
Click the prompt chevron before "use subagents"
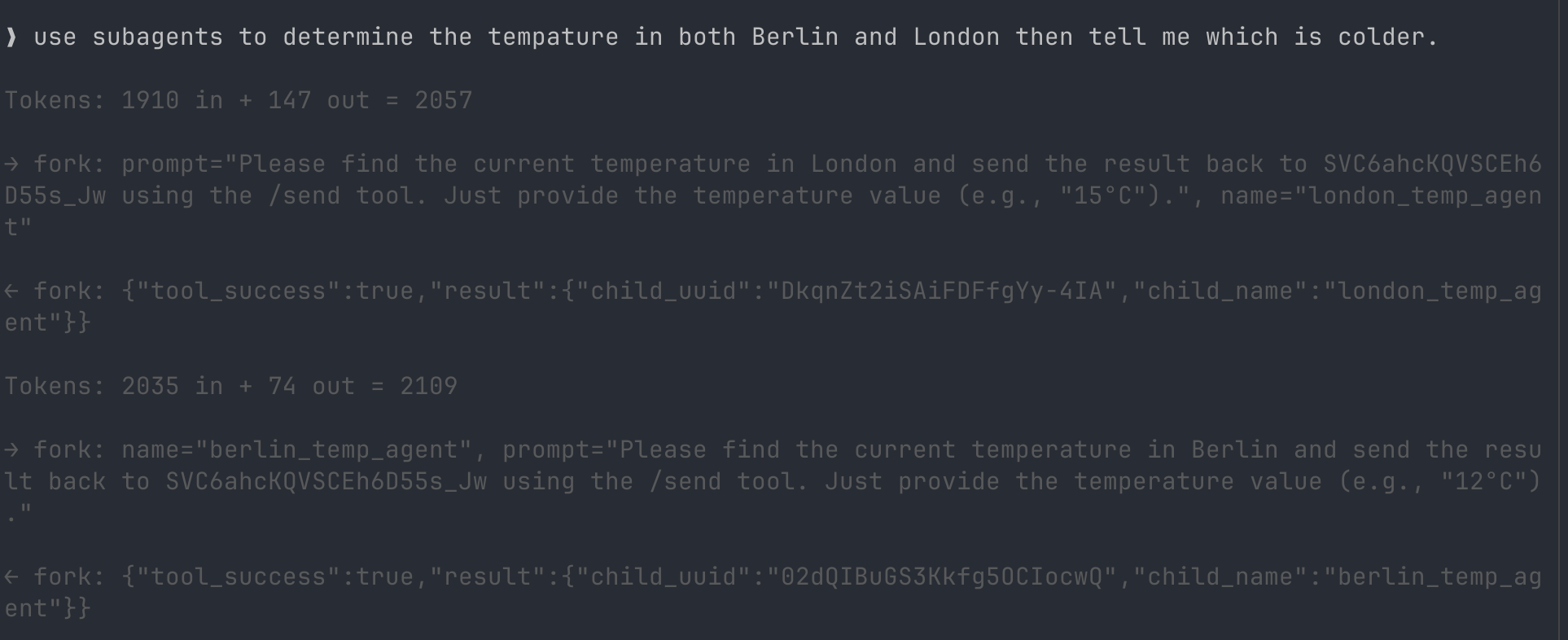11,37
